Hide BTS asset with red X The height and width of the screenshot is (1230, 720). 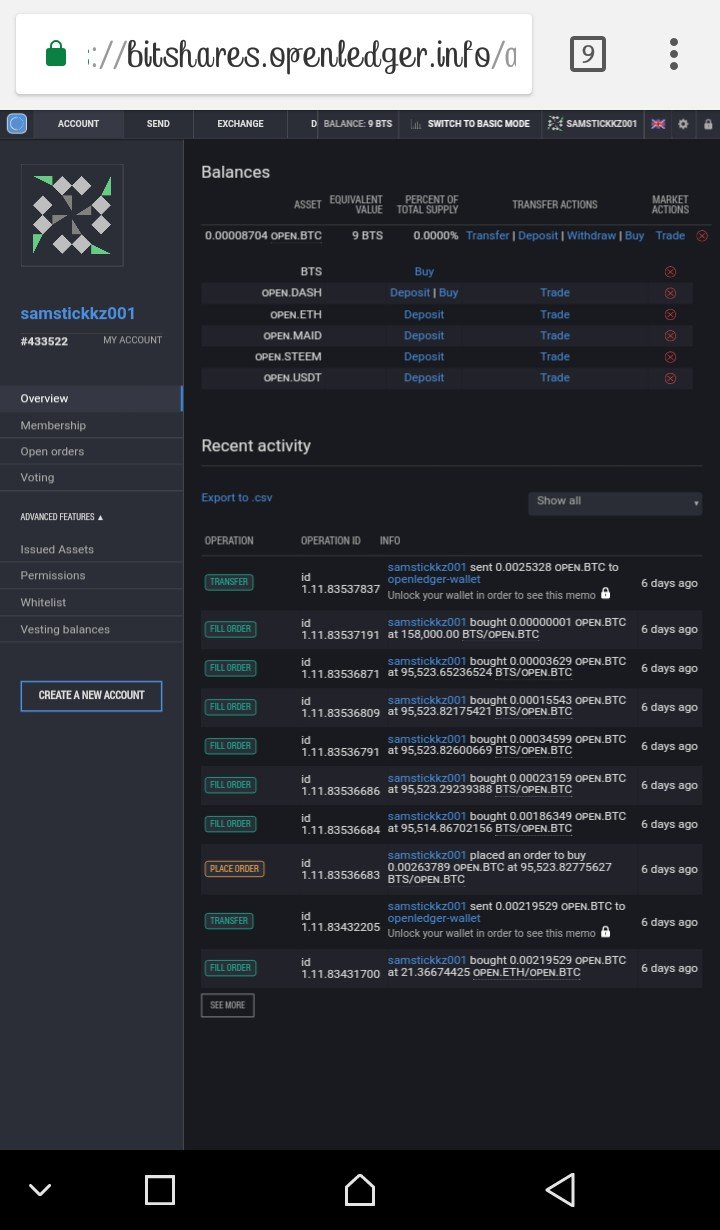click(670, 272)
